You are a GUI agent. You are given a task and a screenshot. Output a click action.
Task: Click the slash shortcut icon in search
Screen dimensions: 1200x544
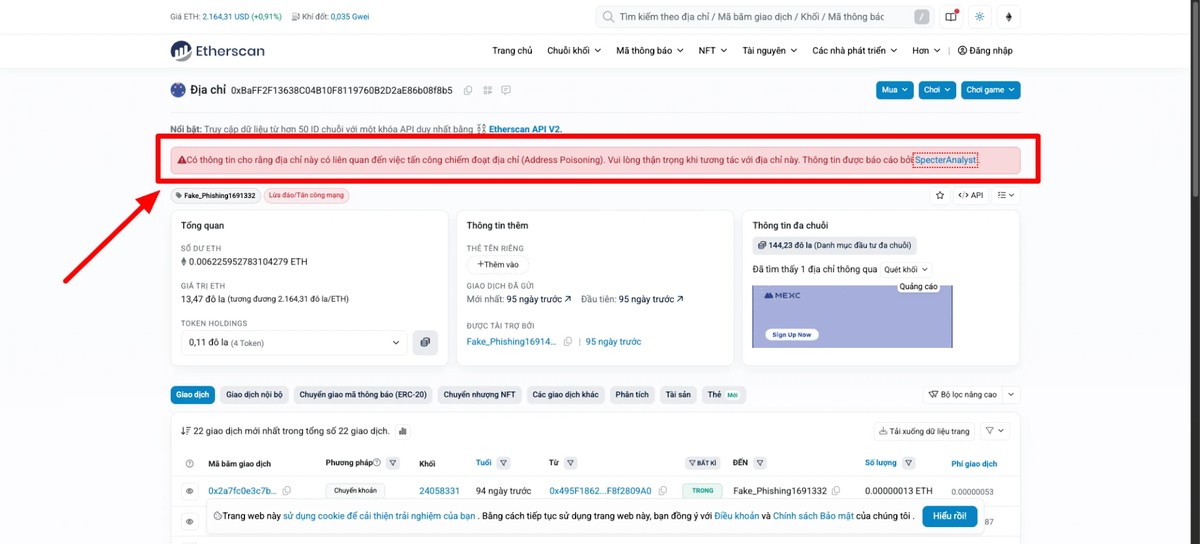click(x=921, y=17)
